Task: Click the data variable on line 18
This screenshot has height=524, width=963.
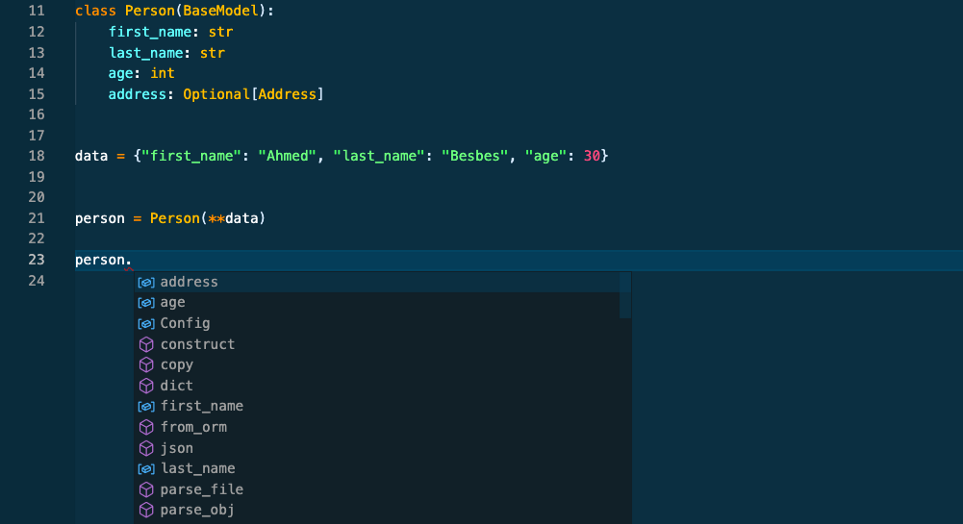Action: (92, 156)
